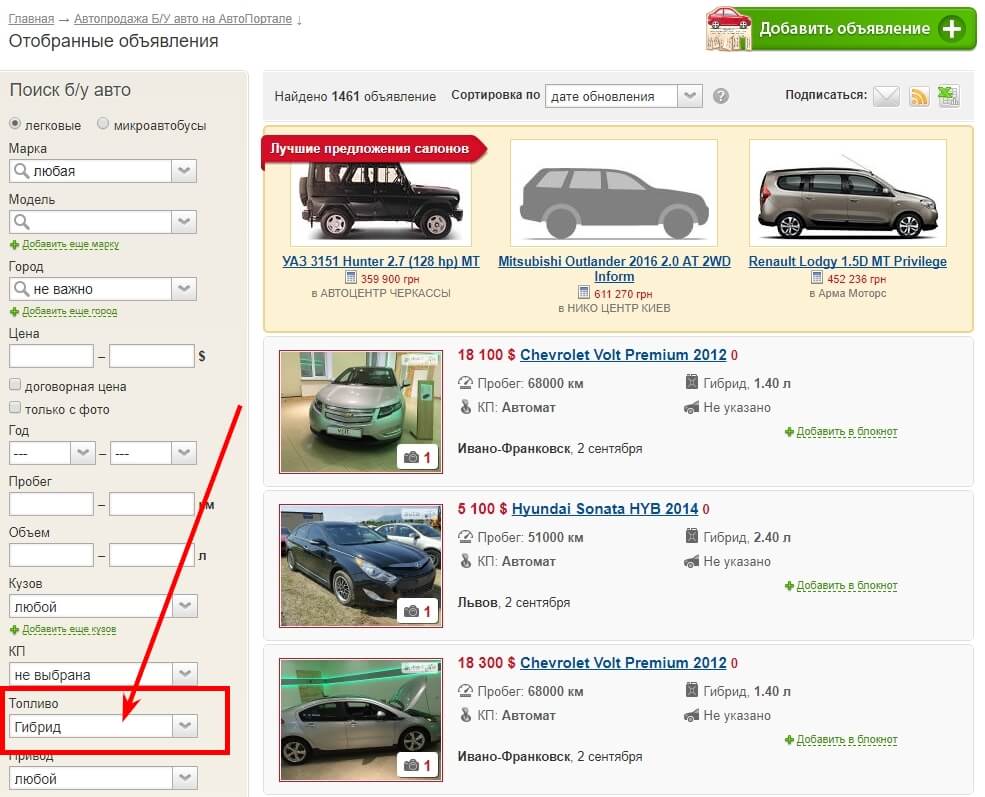985x797 pixels.
Task: Click photo count camera icon on Hyundai Sonata
Action: click(x=411, y=611)
